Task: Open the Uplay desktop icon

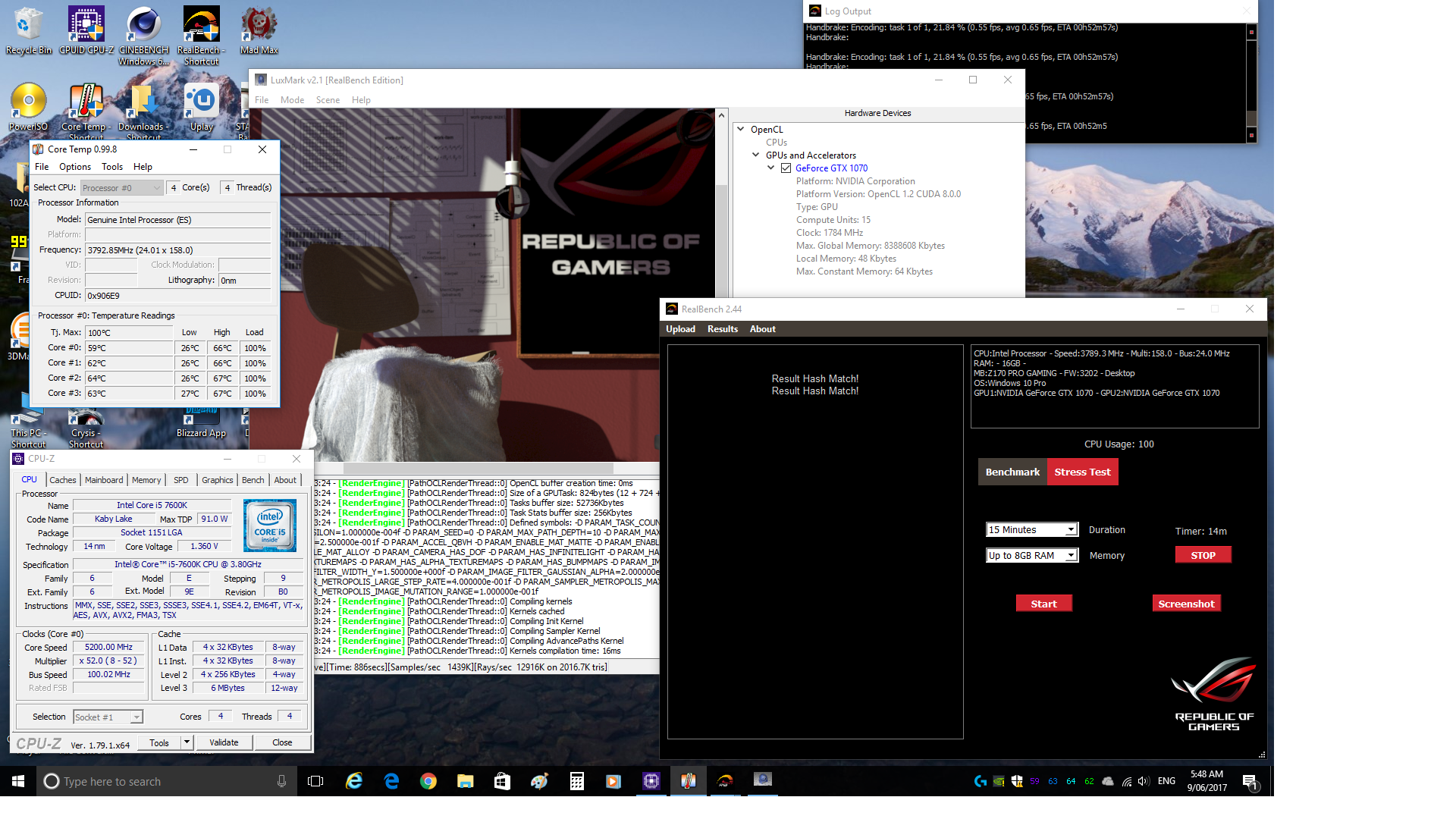Action: (201, 107)
